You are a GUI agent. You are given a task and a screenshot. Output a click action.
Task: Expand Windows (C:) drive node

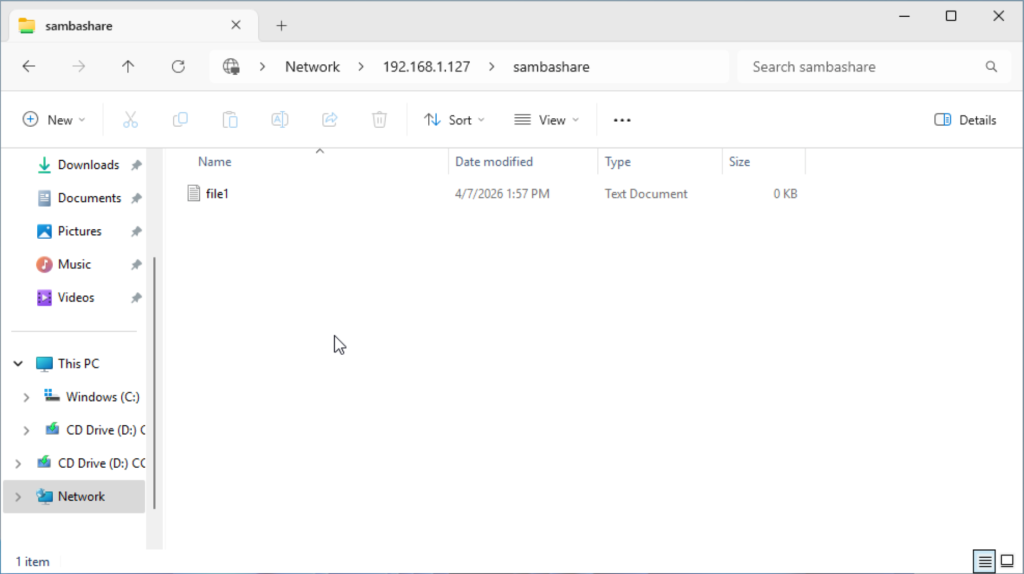tap(26, 397)
